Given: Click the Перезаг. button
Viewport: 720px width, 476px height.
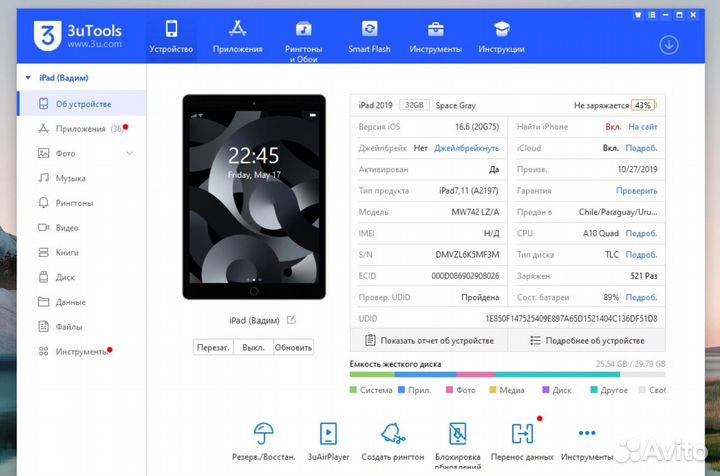Looking at the screenshot, I should pos(213,347).
